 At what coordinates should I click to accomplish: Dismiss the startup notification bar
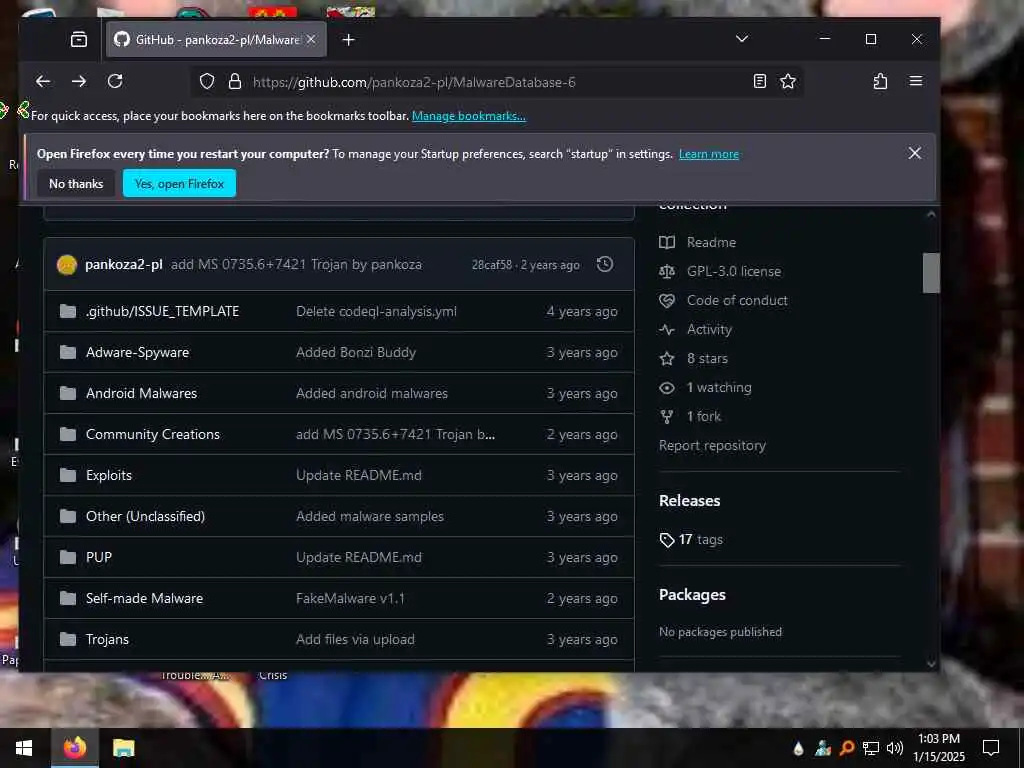[915, 153]
